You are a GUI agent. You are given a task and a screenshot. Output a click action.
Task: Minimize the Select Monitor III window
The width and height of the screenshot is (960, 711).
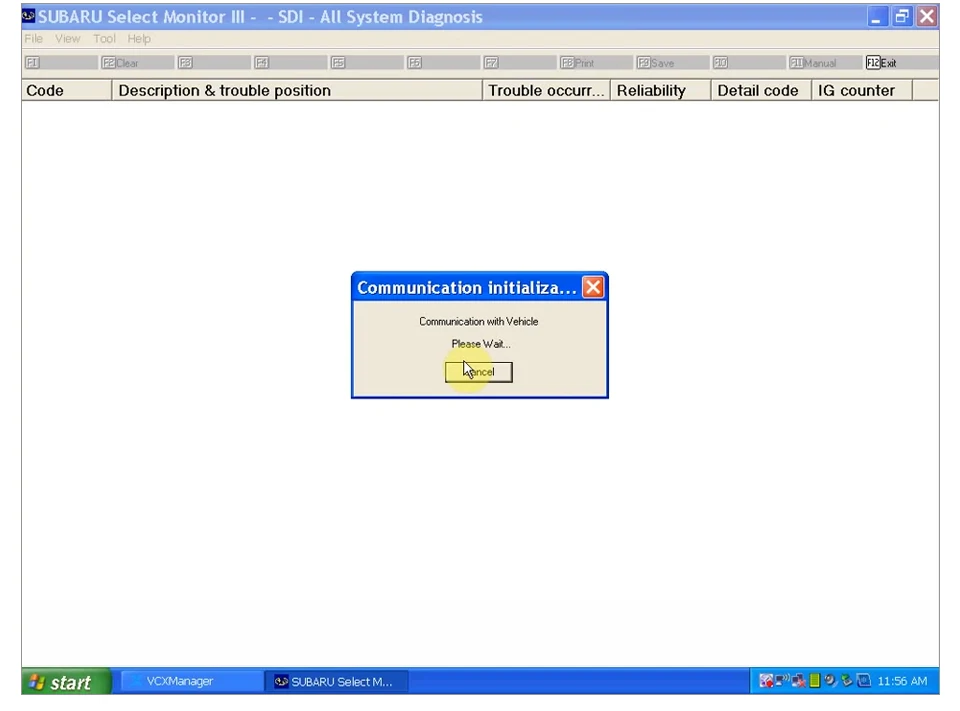(x=876, y=17)
